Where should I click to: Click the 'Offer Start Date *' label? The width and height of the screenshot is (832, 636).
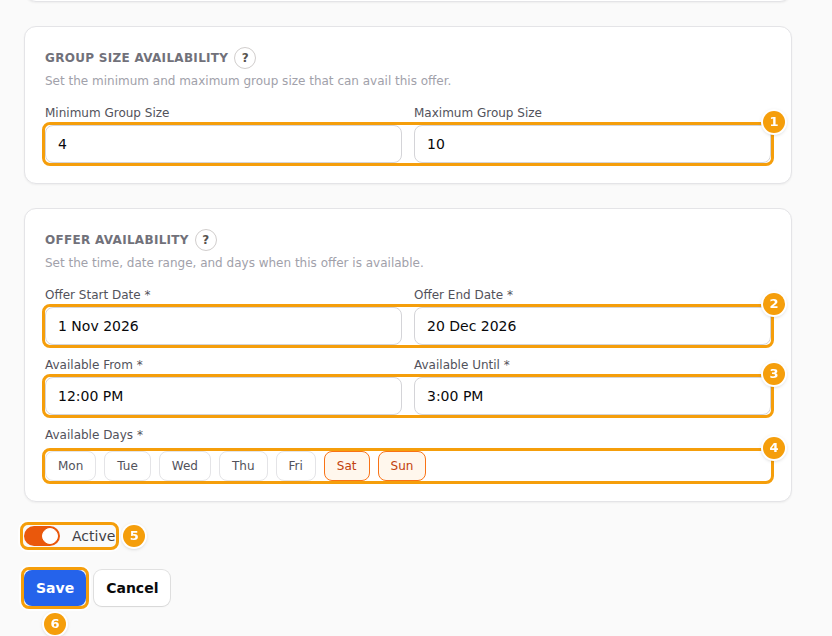coord(98,294)
